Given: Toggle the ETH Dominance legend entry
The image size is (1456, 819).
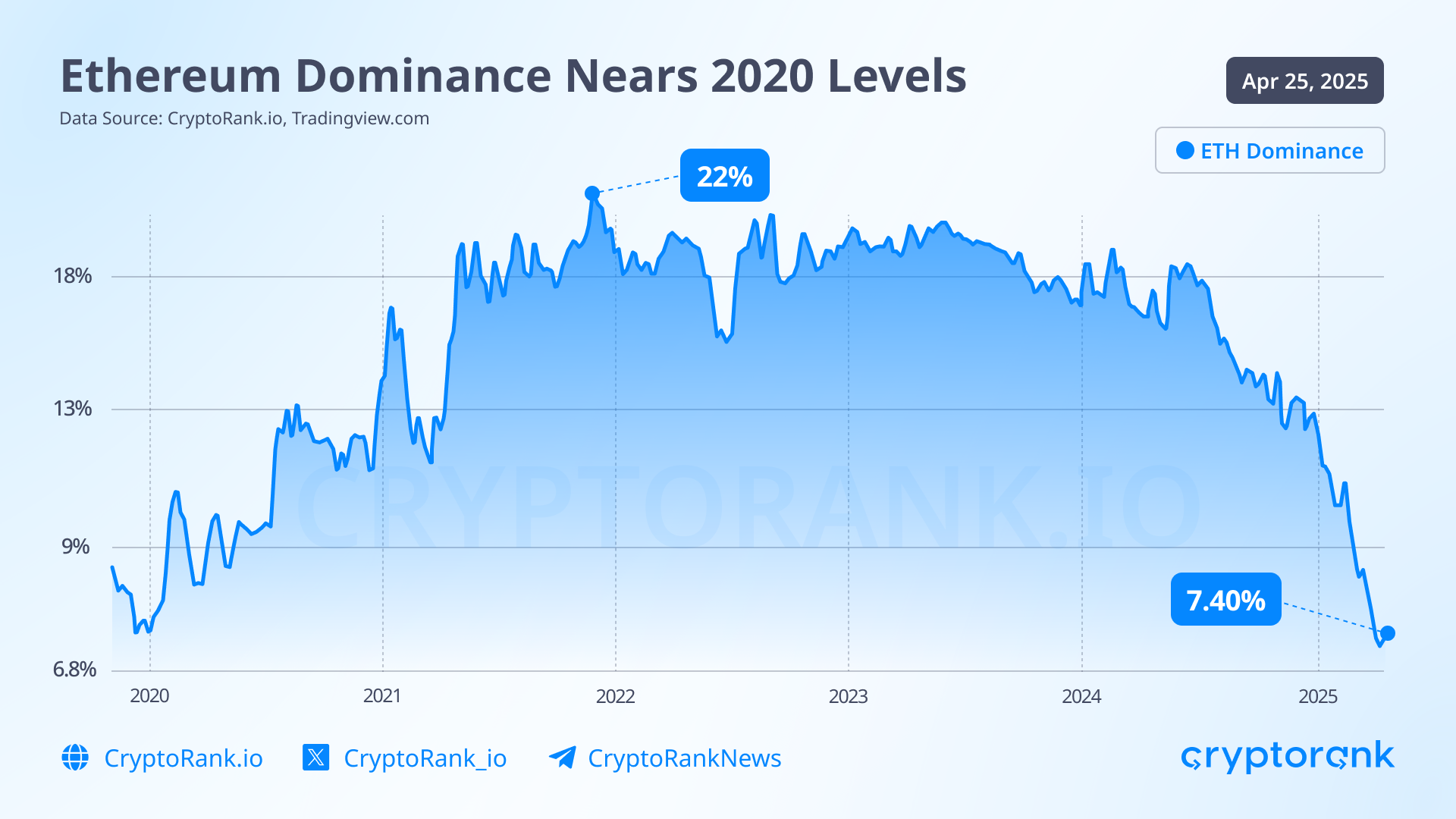Looking at the screenshot, I should click(x=1270, y=150).
